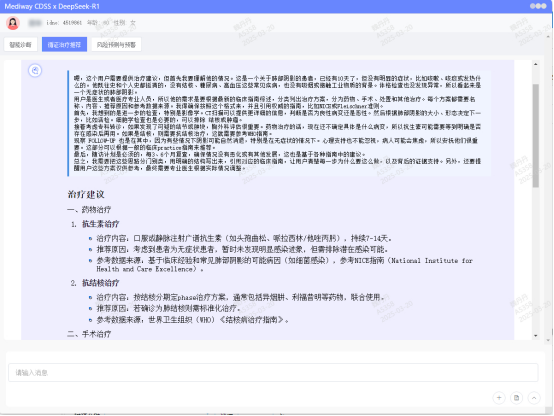The width and height of the screenshot is (554, 416).
Task: Click the chat scrollbar up arrow
Action: click(x=536, y=64)
